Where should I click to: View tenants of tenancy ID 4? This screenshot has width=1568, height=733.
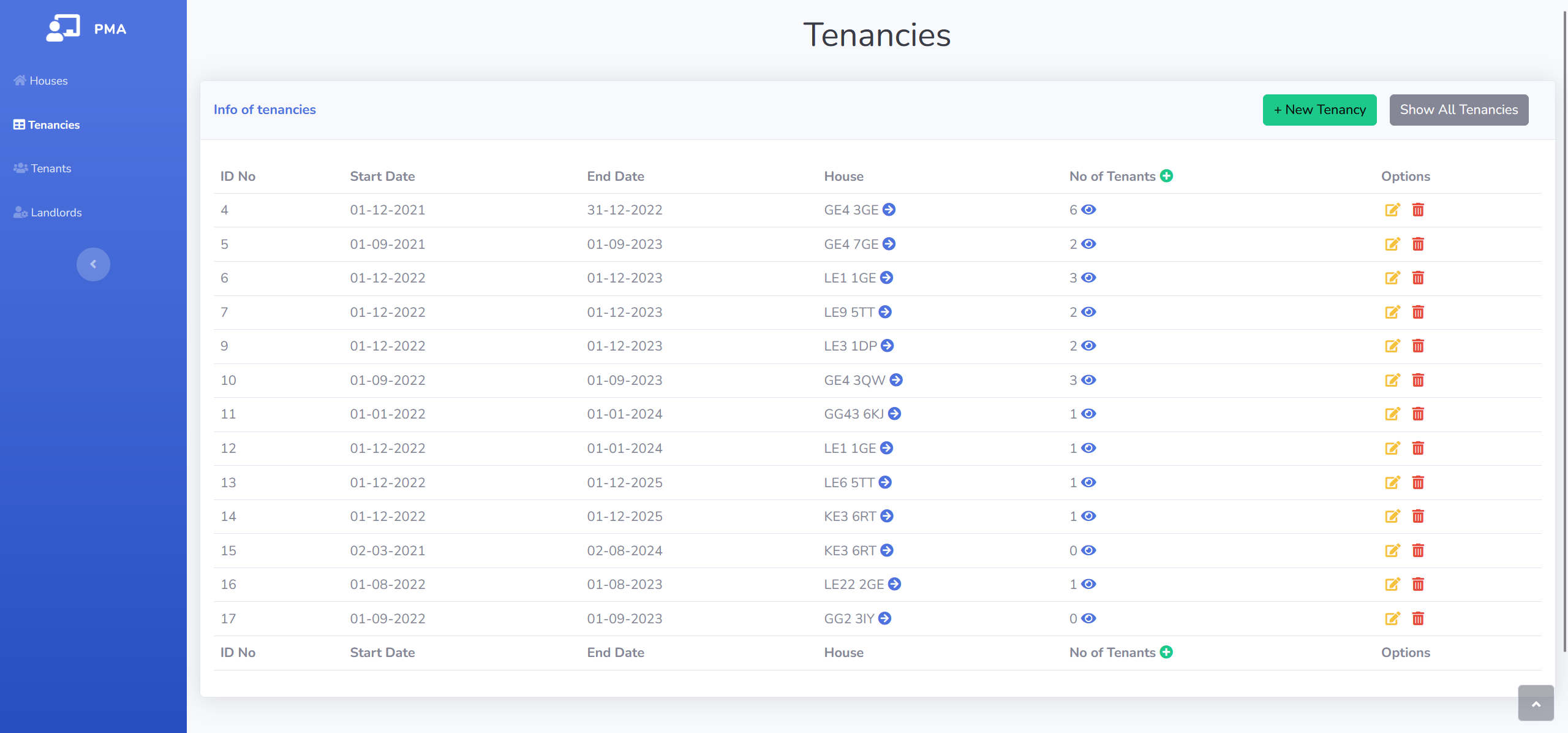click(1088, 210)
